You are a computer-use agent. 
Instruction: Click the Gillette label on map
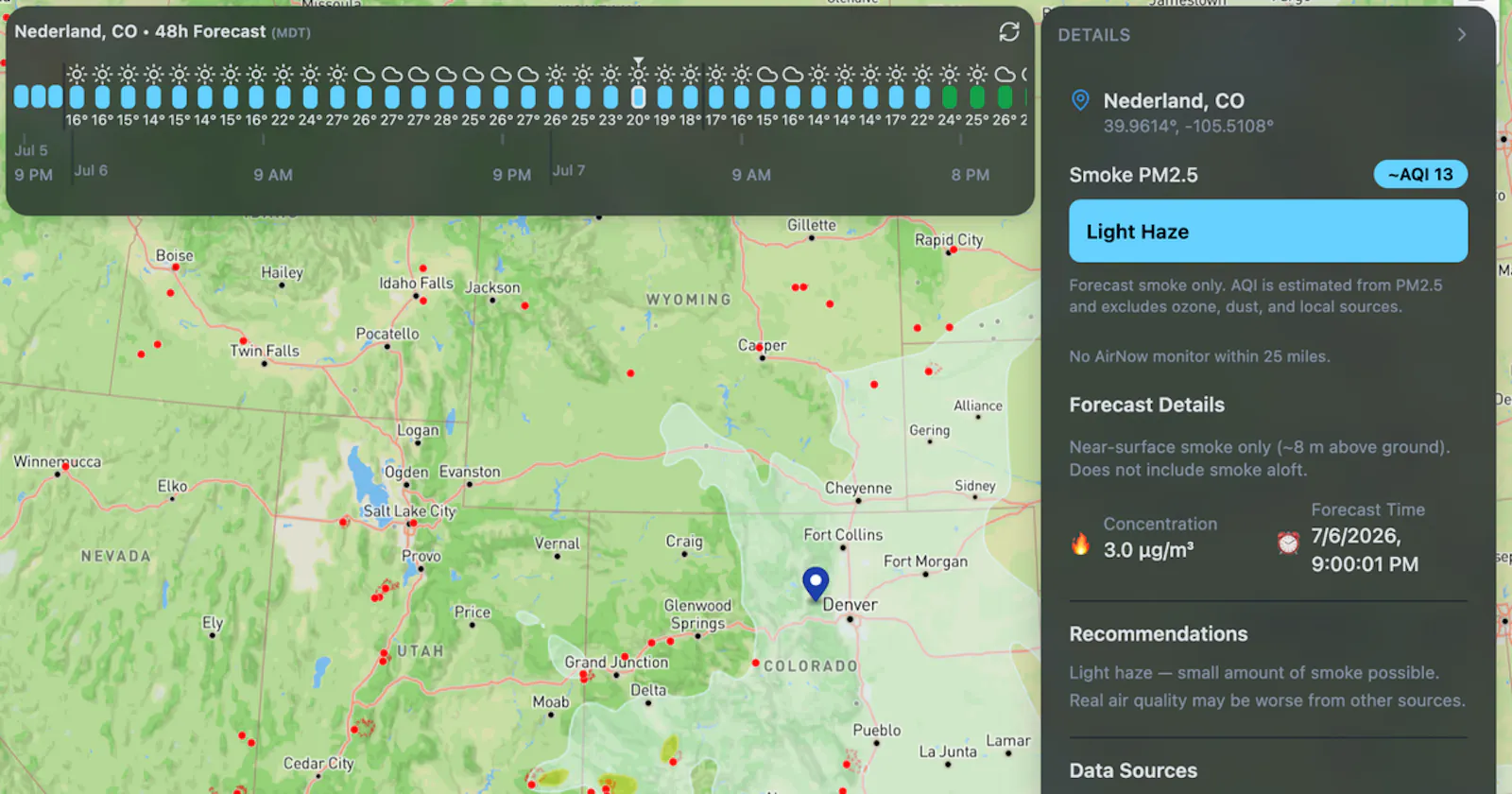(x=812, y=225)
